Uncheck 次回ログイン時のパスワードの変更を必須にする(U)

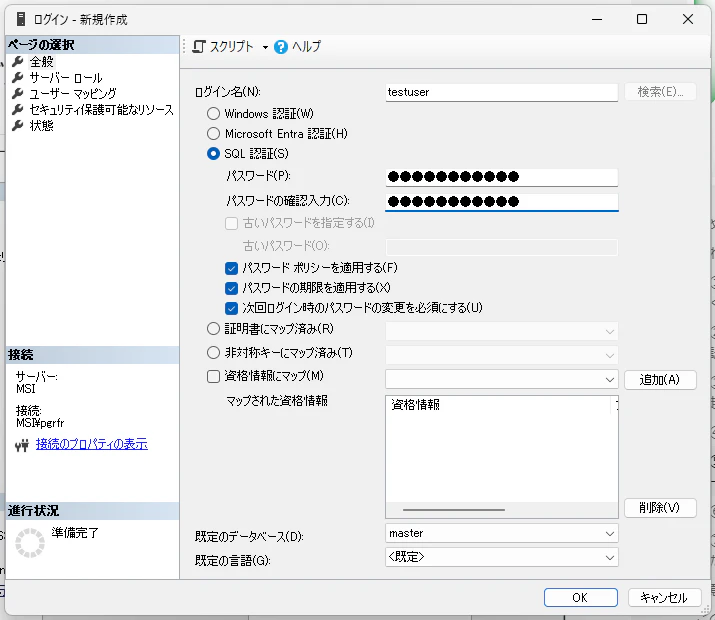231,308
